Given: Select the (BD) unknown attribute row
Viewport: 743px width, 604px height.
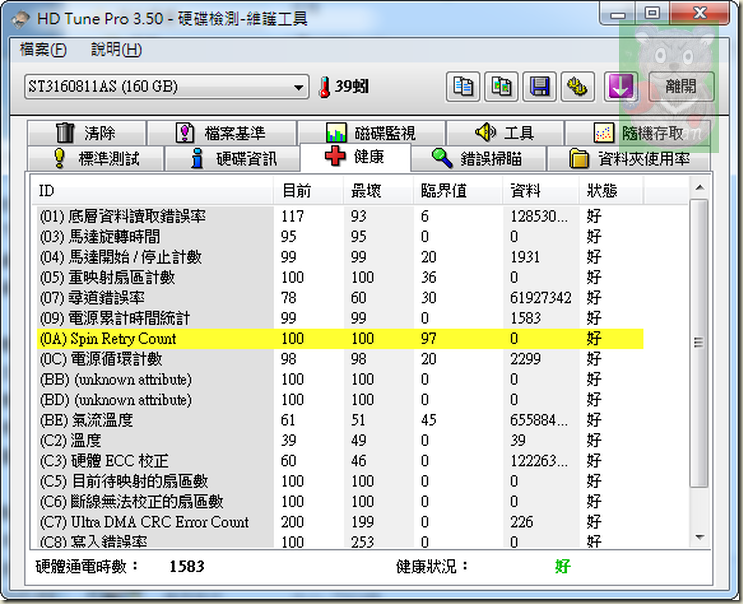Looking at the screenshot, I should [x=340, y=400].
